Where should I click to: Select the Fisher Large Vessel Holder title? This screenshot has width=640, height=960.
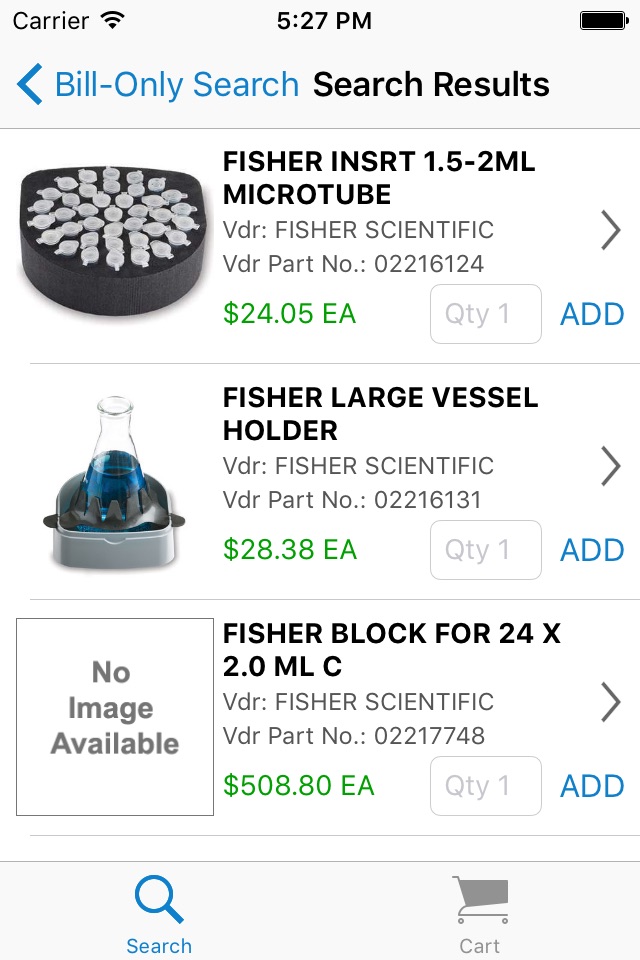[380, 414]
